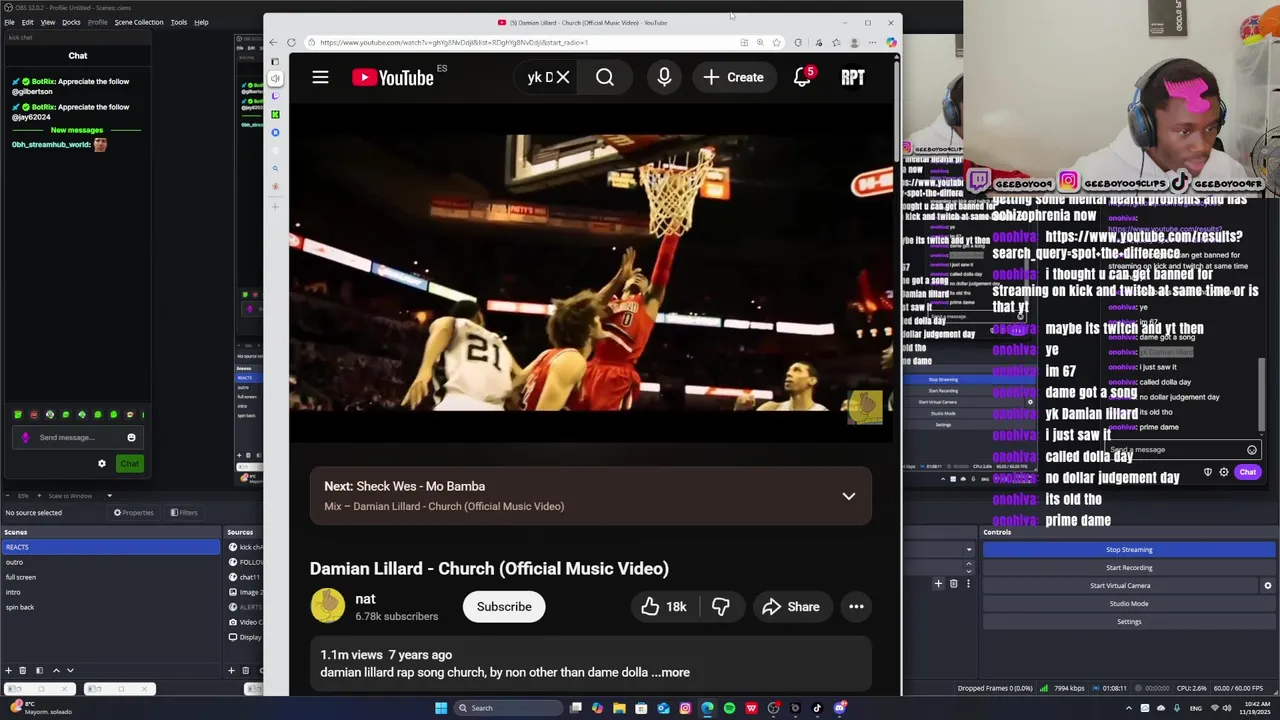
Task: Move scene down with arrow
Action: [70, 670]
